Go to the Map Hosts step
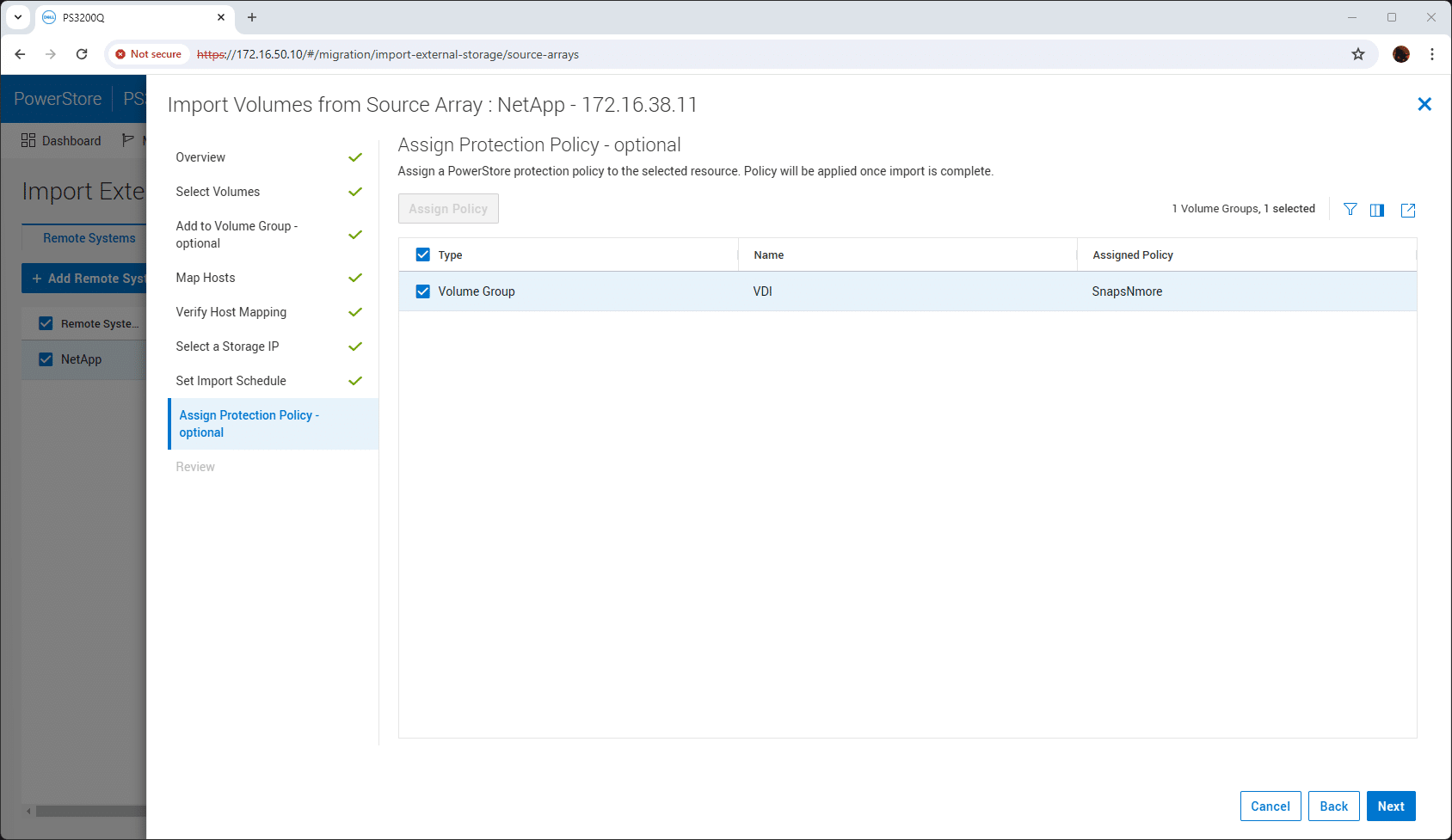 [206, 278]
